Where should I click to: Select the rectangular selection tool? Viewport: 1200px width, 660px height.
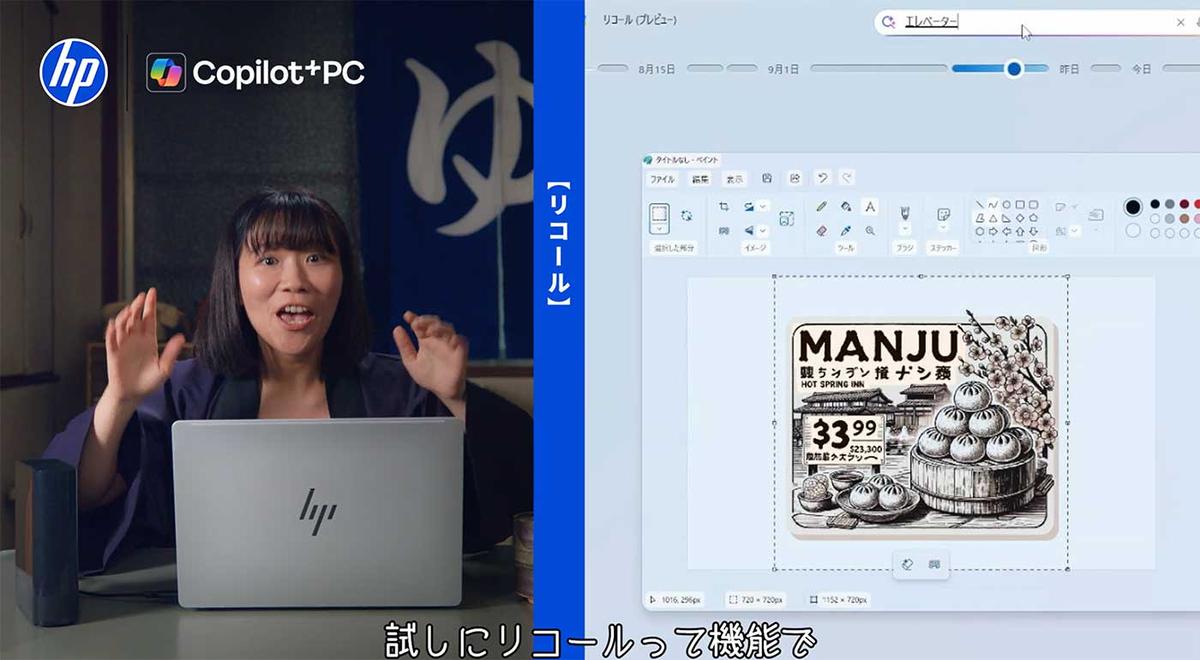tap(659, 213)
